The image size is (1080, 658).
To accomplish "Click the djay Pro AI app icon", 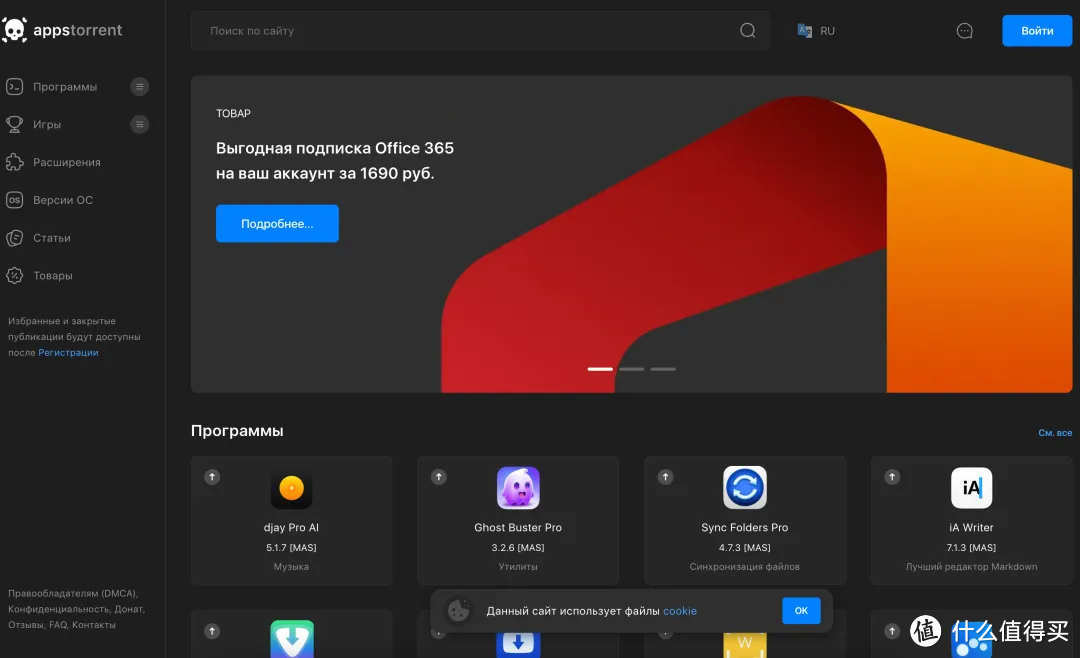I will 291,488.
